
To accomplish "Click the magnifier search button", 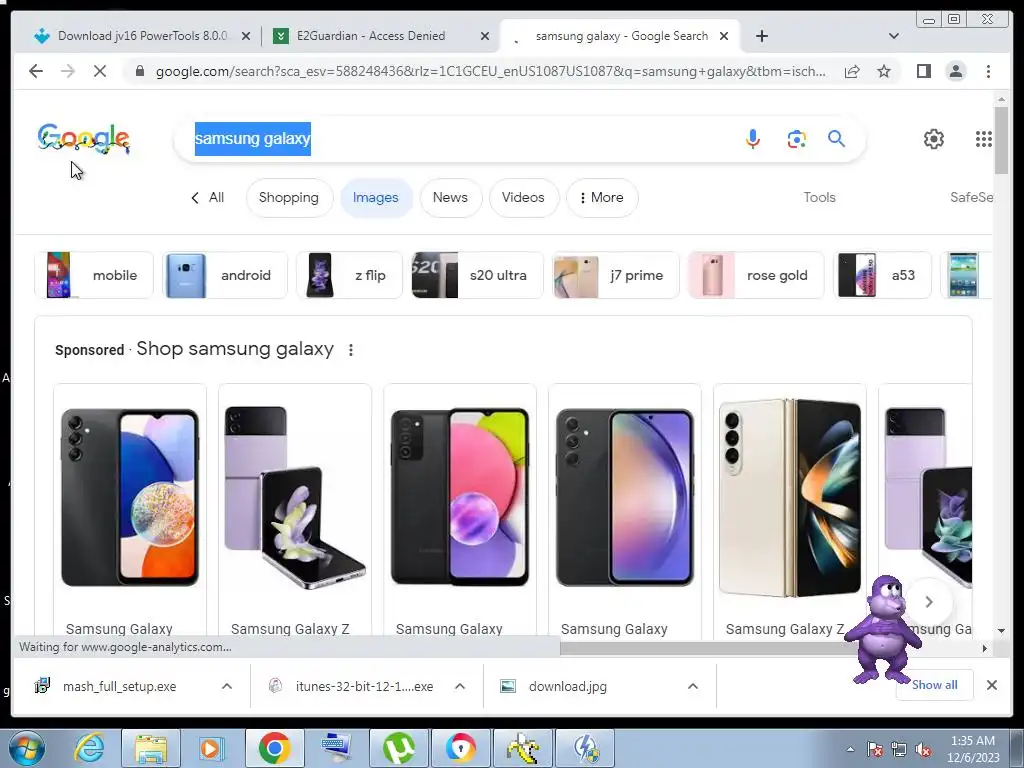I will (837, 138).
